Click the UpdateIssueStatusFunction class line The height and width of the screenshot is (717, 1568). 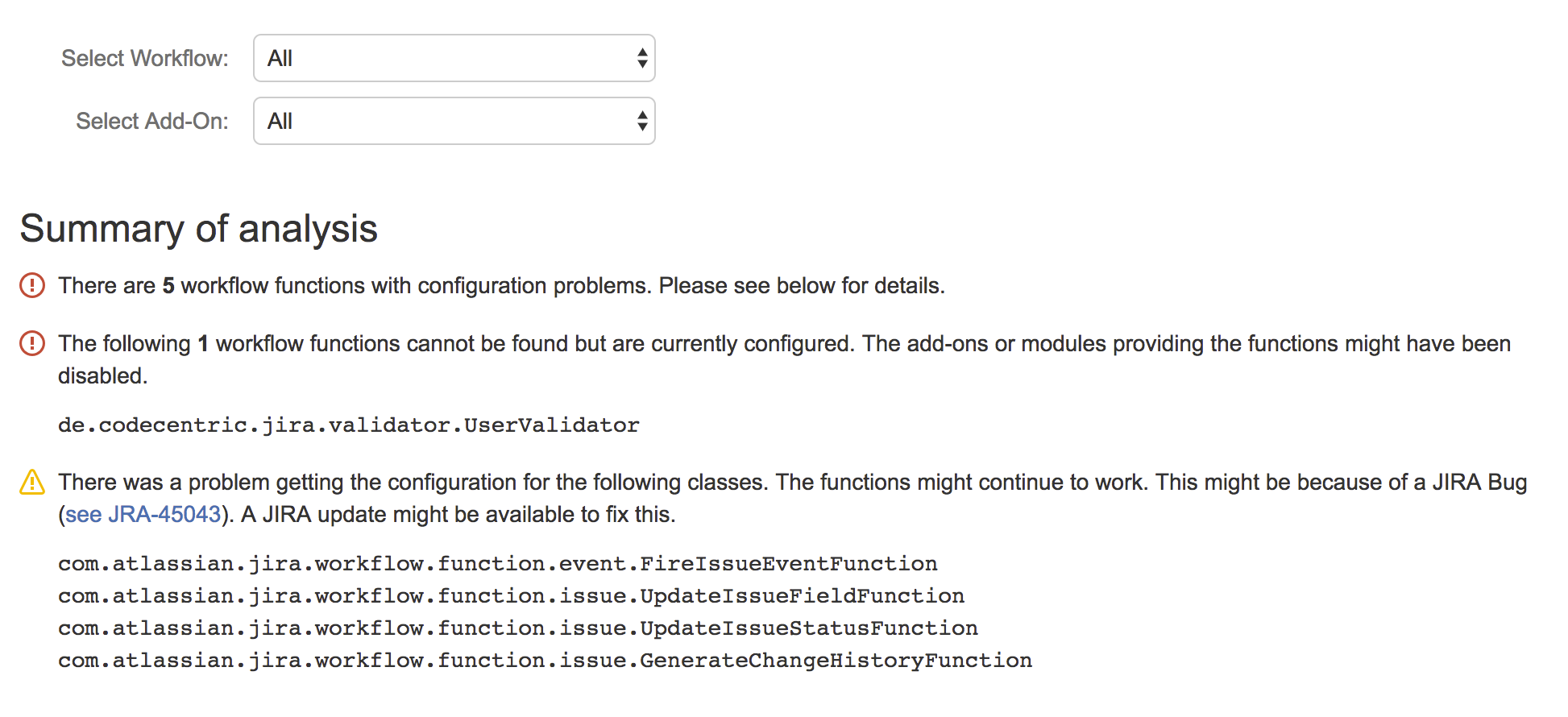click(x=517, y=628)
